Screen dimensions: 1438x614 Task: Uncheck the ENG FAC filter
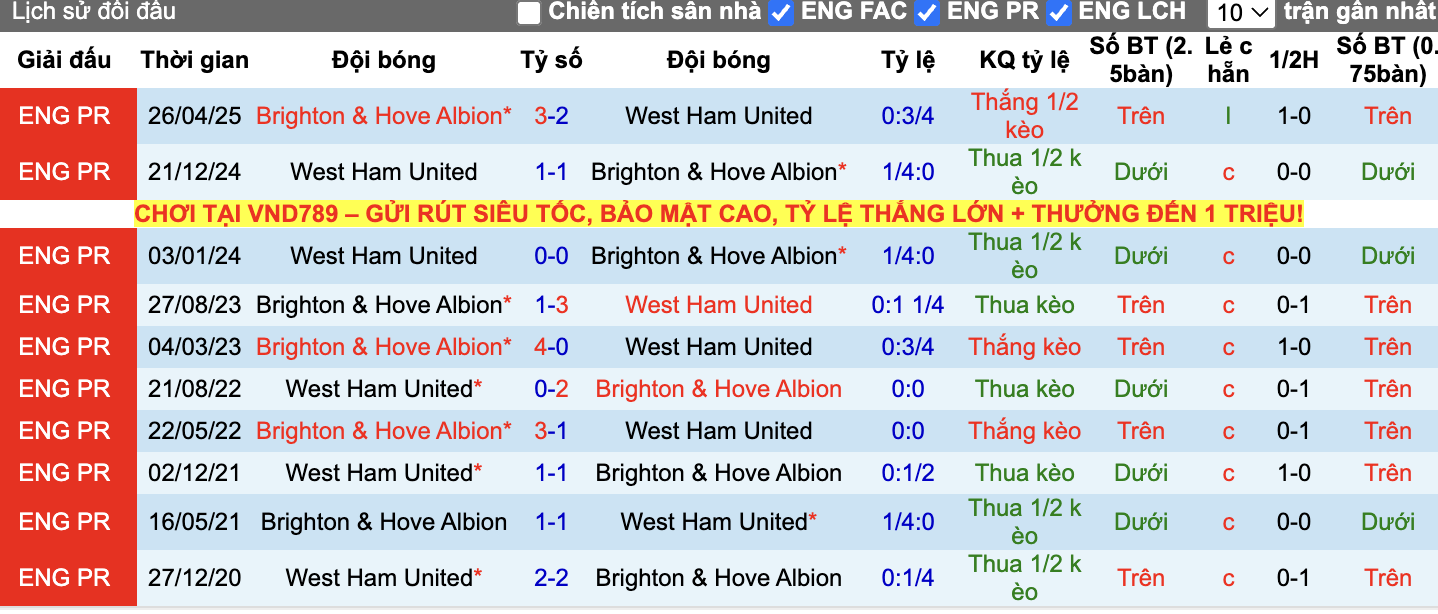point(780,13)
